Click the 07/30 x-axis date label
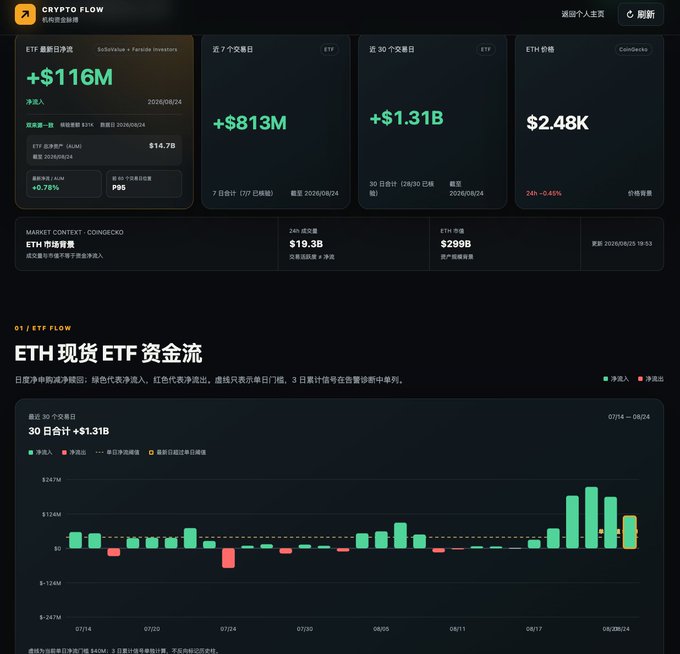 [304, 629]
